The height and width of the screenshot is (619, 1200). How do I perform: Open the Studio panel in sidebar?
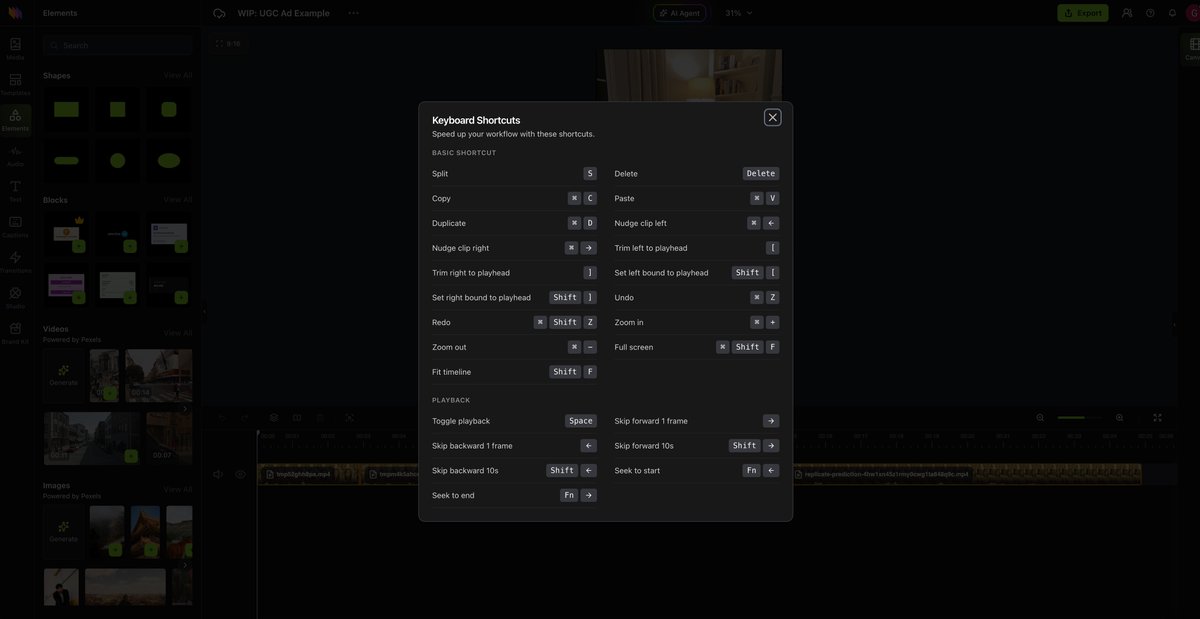point(15,298)
